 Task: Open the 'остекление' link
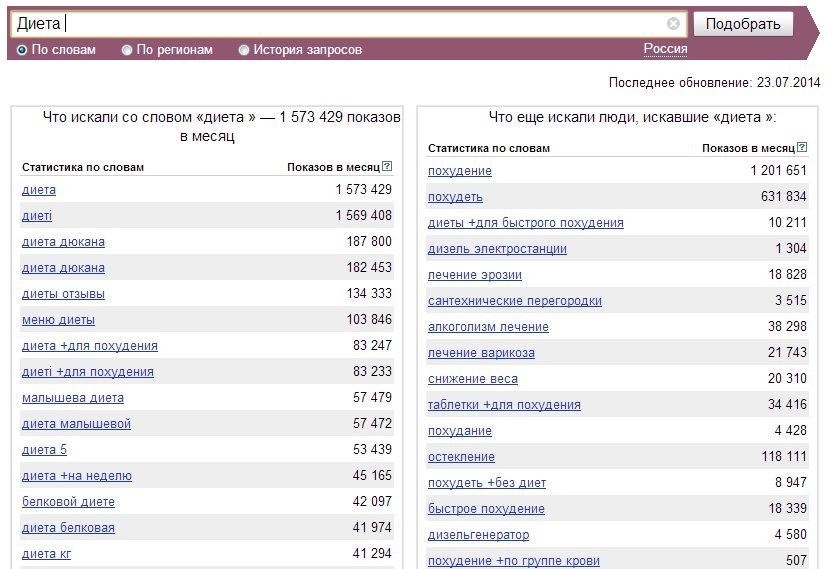point(461,458)
